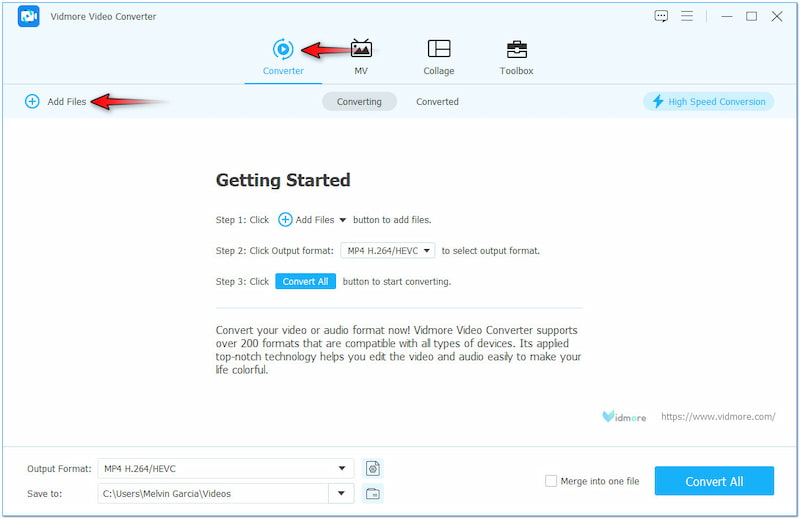Screen dimensions: 800x519
Task: Switch to the Converted tab
Action: point(437,101)
